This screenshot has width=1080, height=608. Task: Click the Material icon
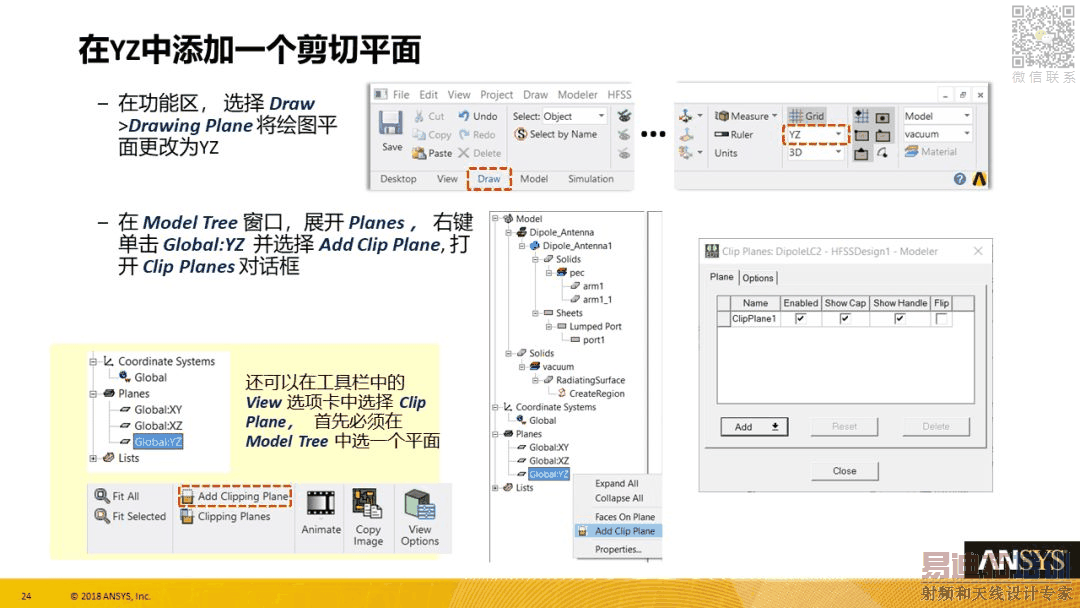click(911, 151)
